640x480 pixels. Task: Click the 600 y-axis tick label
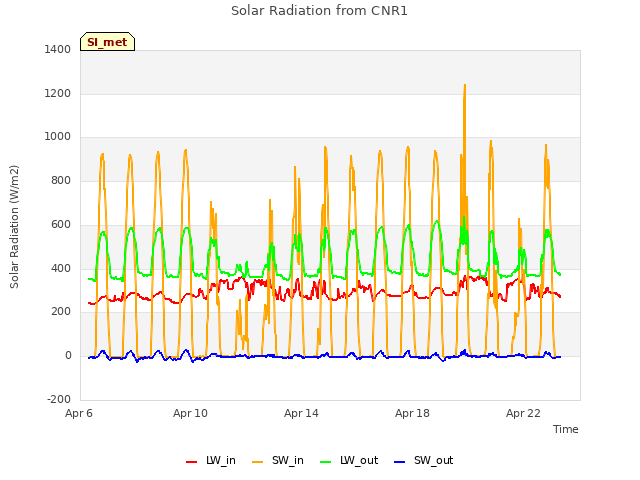tap(61, 224)
